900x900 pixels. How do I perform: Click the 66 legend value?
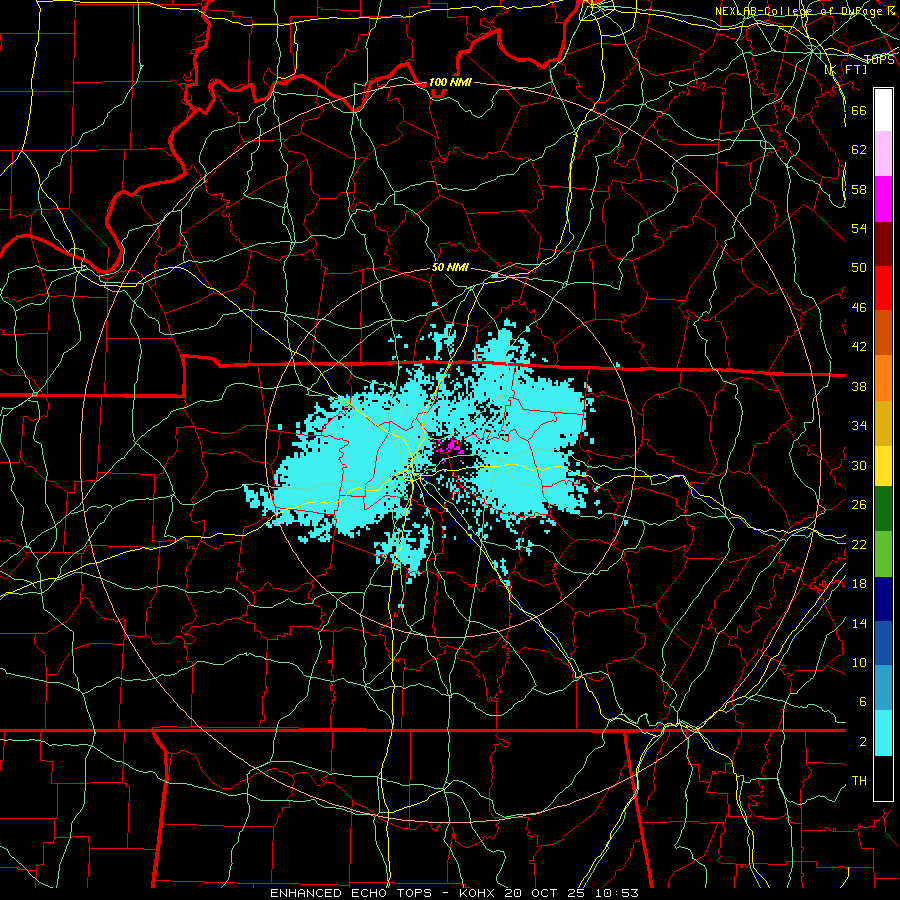coord(859,110)
